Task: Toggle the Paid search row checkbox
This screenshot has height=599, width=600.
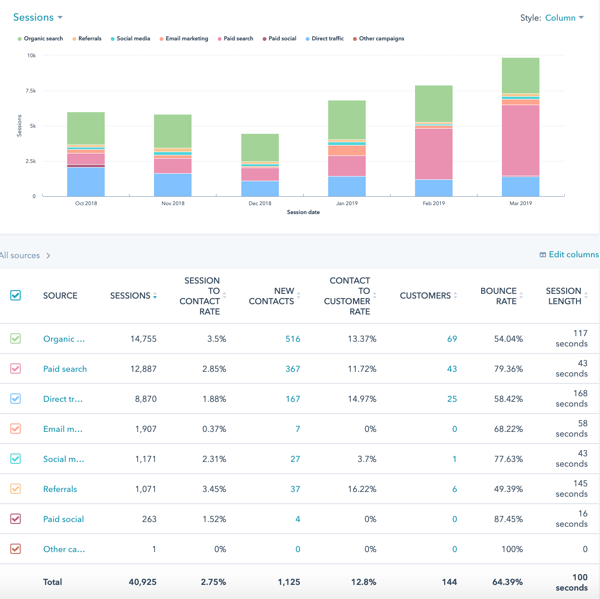Action: (x=15, y=369)
